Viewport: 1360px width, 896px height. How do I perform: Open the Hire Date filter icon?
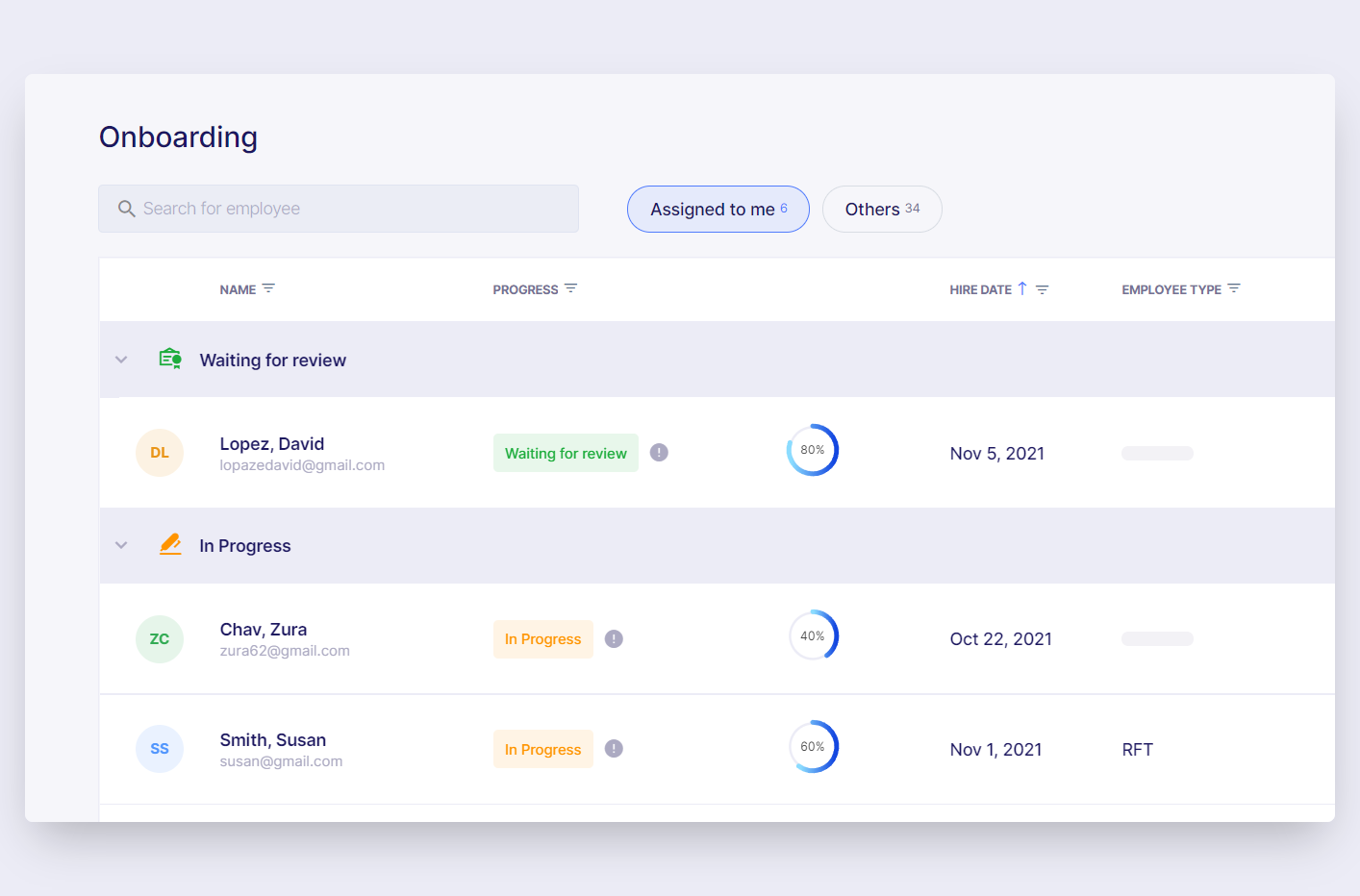[x=1042, y=289]
